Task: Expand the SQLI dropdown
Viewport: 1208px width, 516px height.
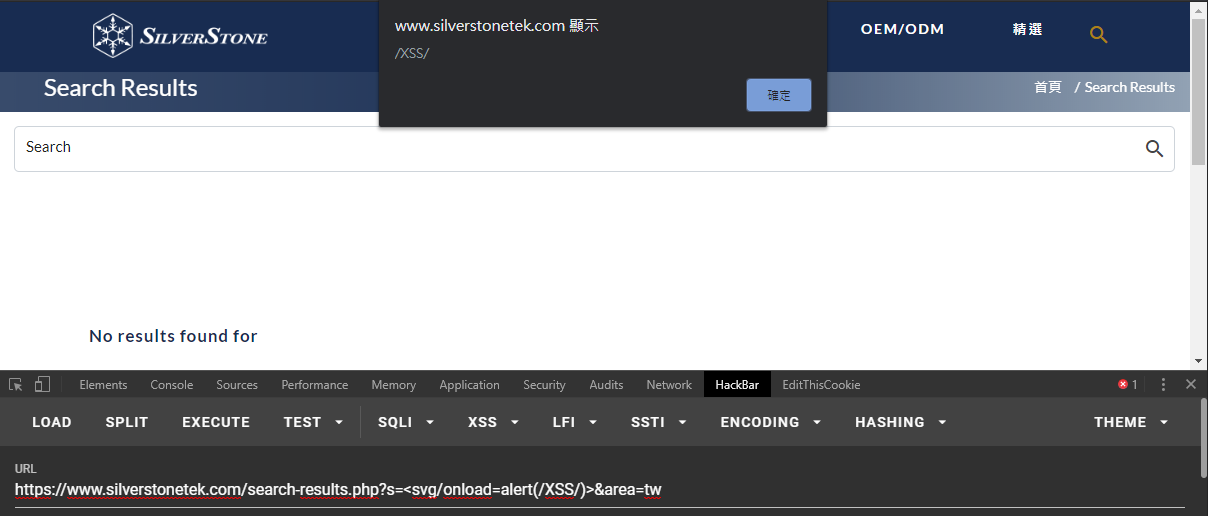Action: [x=406, y=422]
